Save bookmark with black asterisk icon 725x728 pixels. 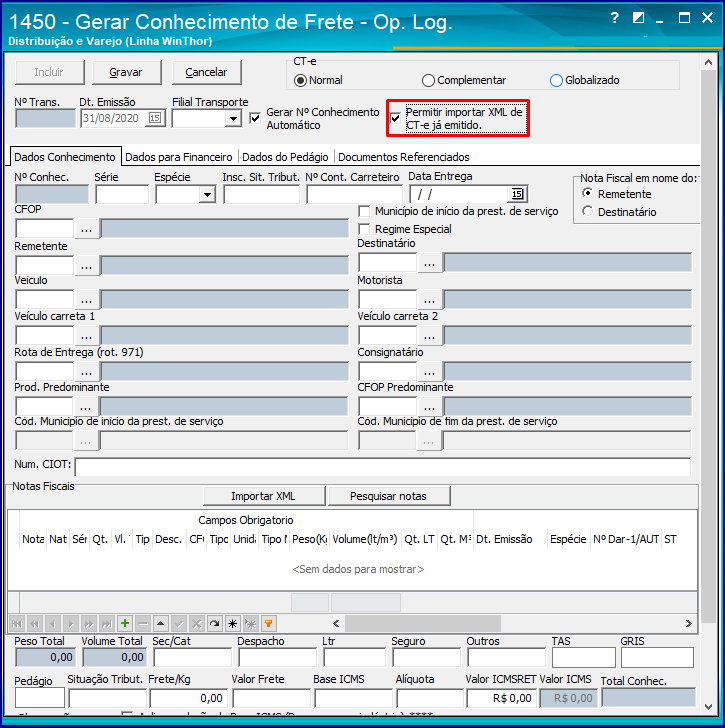coord(233,624)
